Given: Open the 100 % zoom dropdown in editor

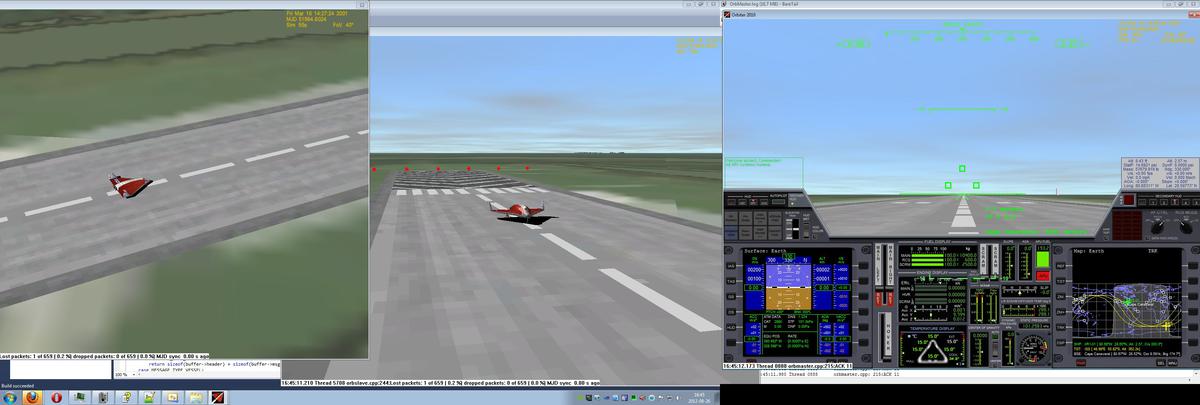Looking at the screenshot, I should pos(123,374).
